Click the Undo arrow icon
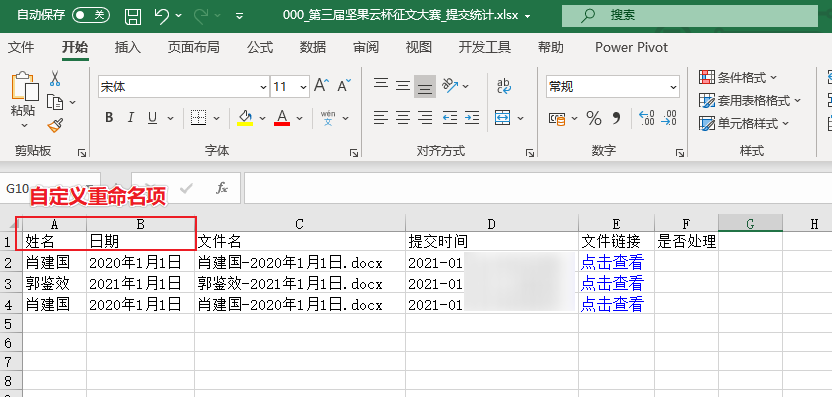Viewport: 832px width, 397px height. (x=162, y=15)
